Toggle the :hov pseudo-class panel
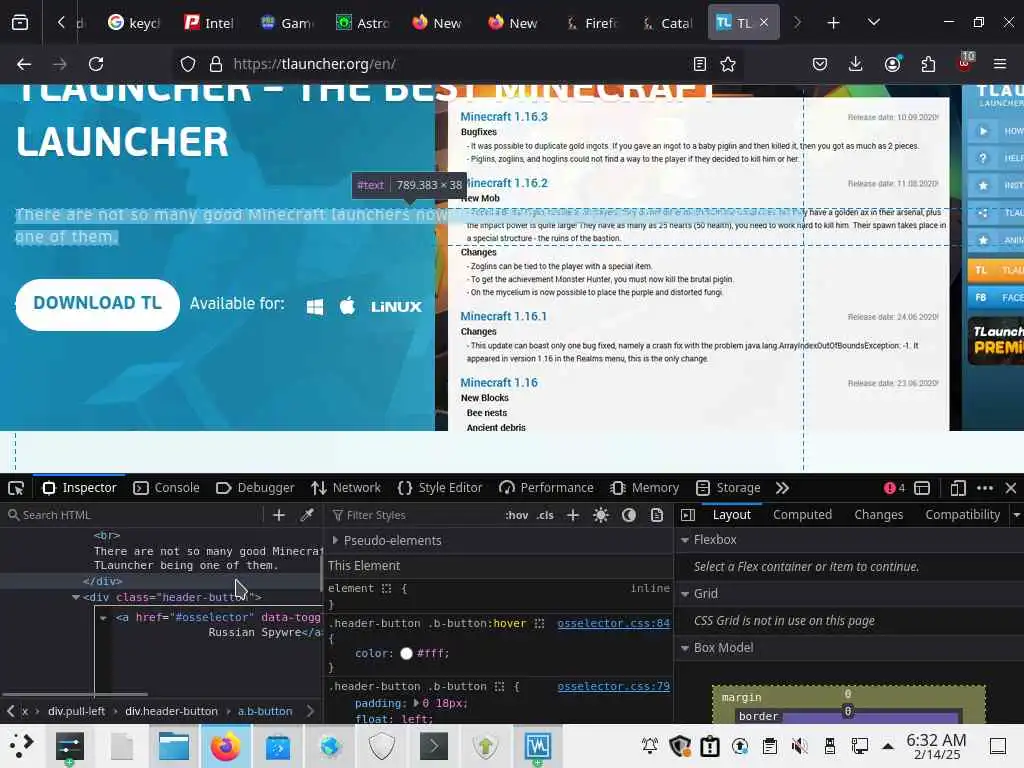Image resolution: width=1024 pixels, height=768 pixels. coord(517,515)
